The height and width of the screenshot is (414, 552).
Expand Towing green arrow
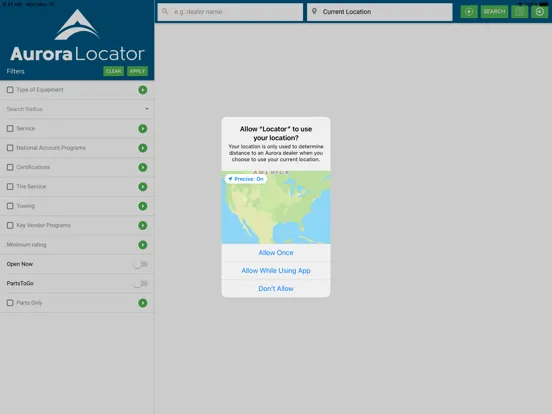143,206
